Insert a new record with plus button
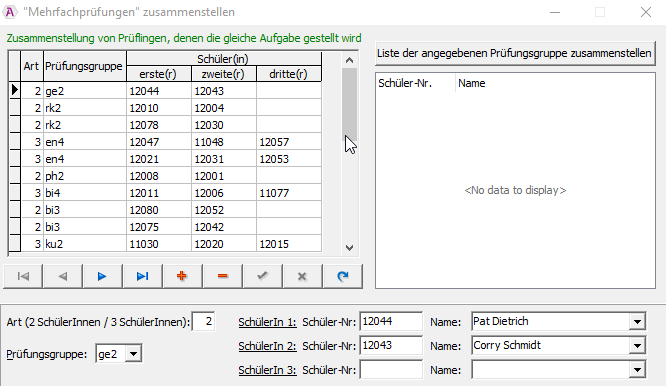 point(182,276)
